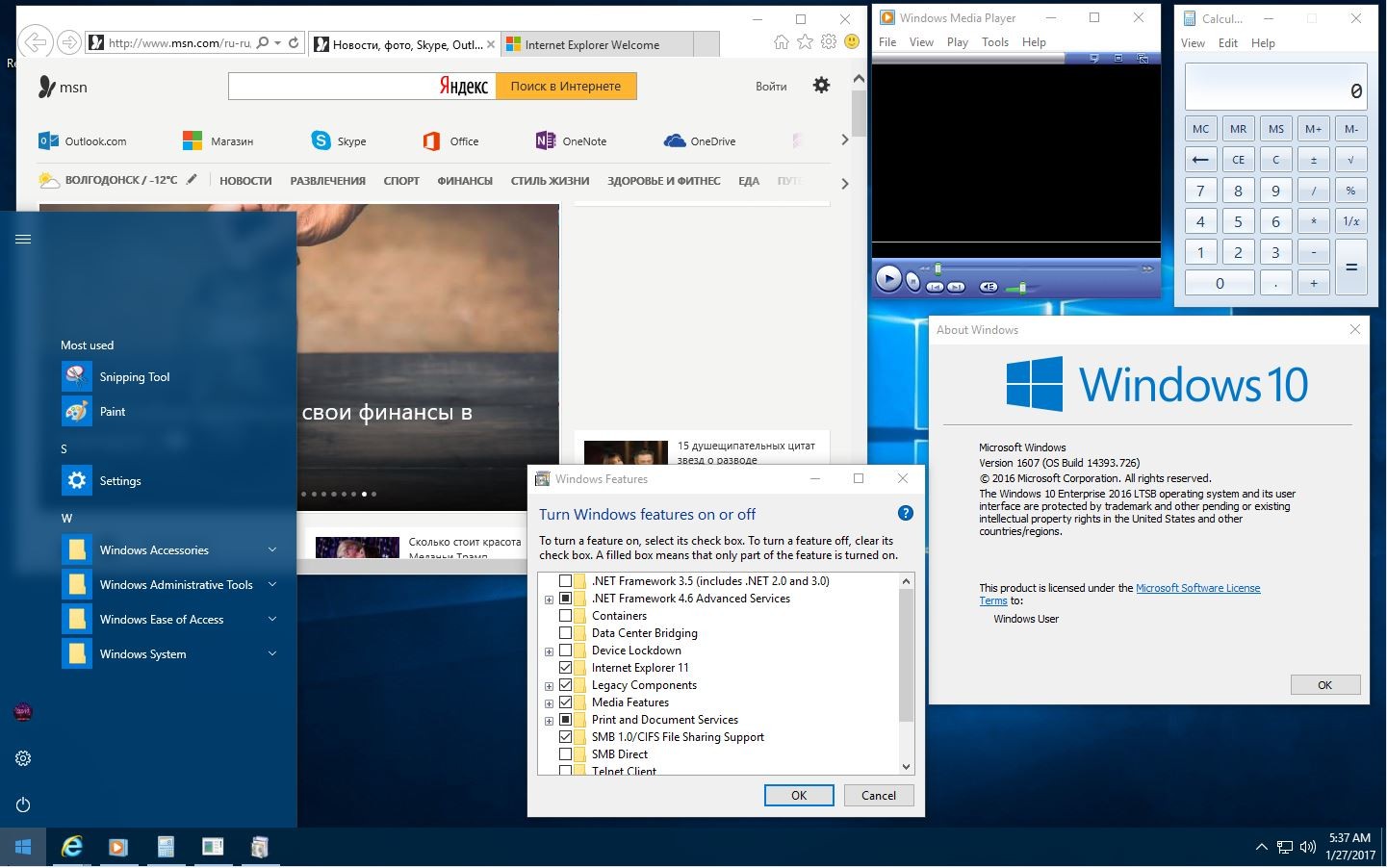Expand the Legacy Components tree node
This screenshot has height=868, width=1387.
pos(549,686)
